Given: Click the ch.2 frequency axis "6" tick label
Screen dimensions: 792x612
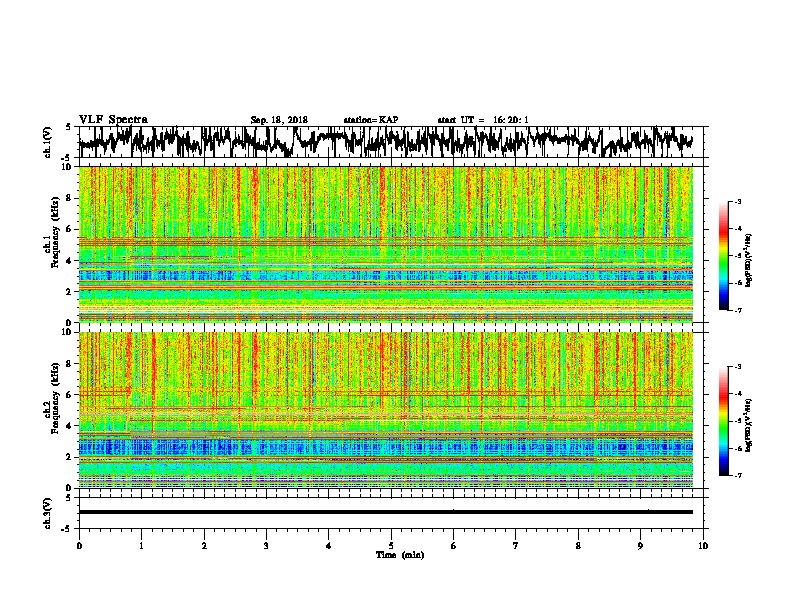Looking at the screenshot, I should (x=69, y=395).
